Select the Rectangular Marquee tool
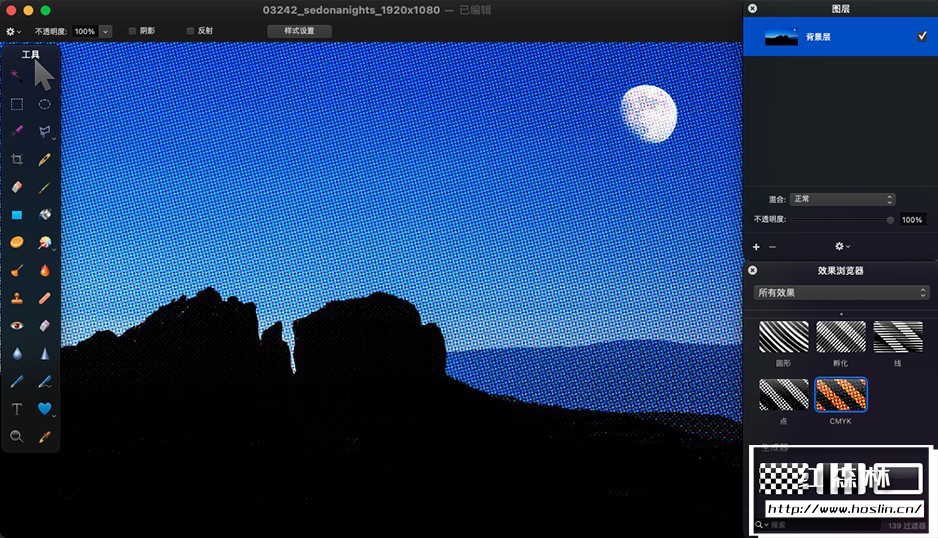The image size is (938, 538). [17, 104]
